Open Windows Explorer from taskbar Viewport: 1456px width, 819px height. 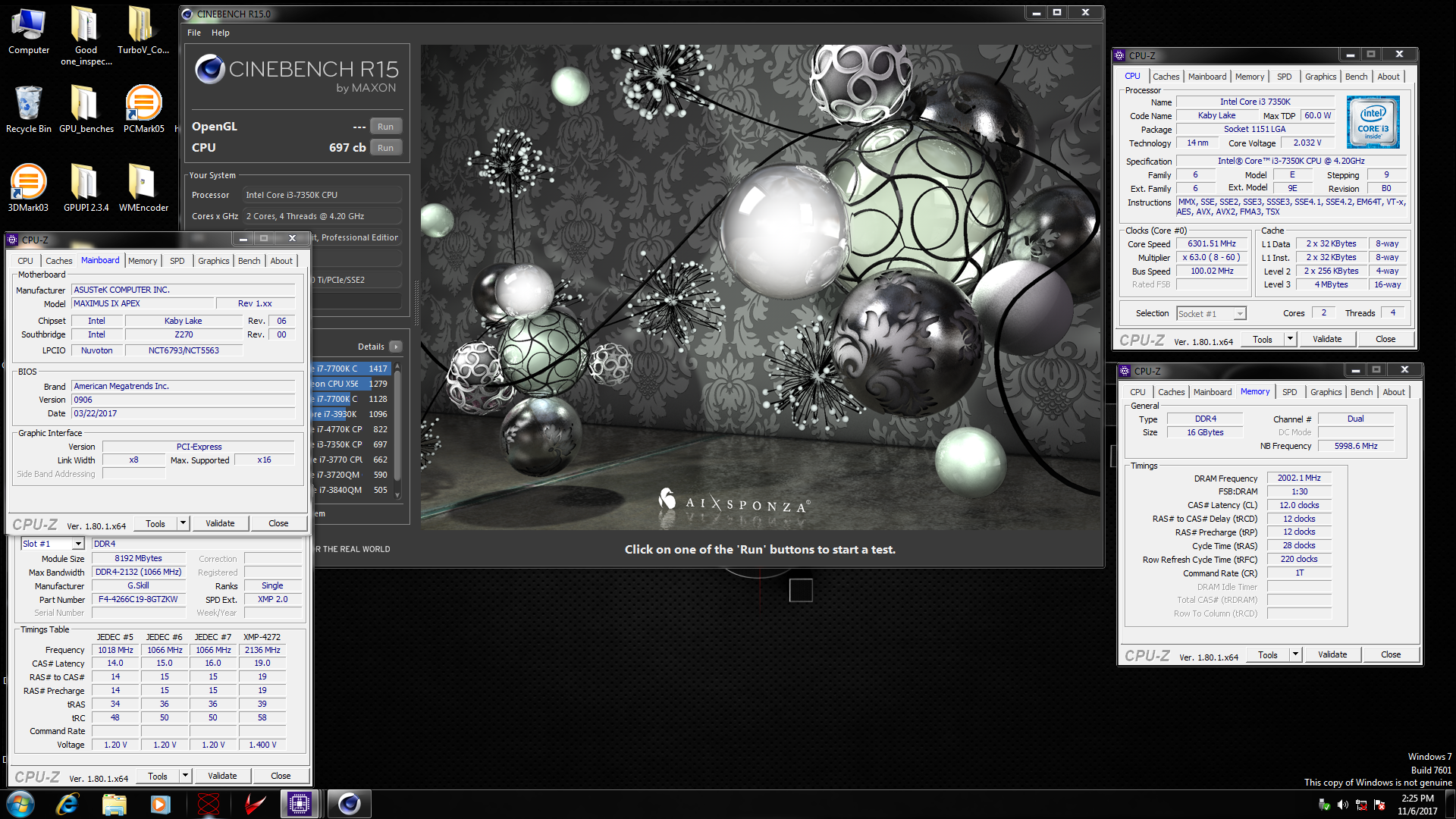click(114, 804)
